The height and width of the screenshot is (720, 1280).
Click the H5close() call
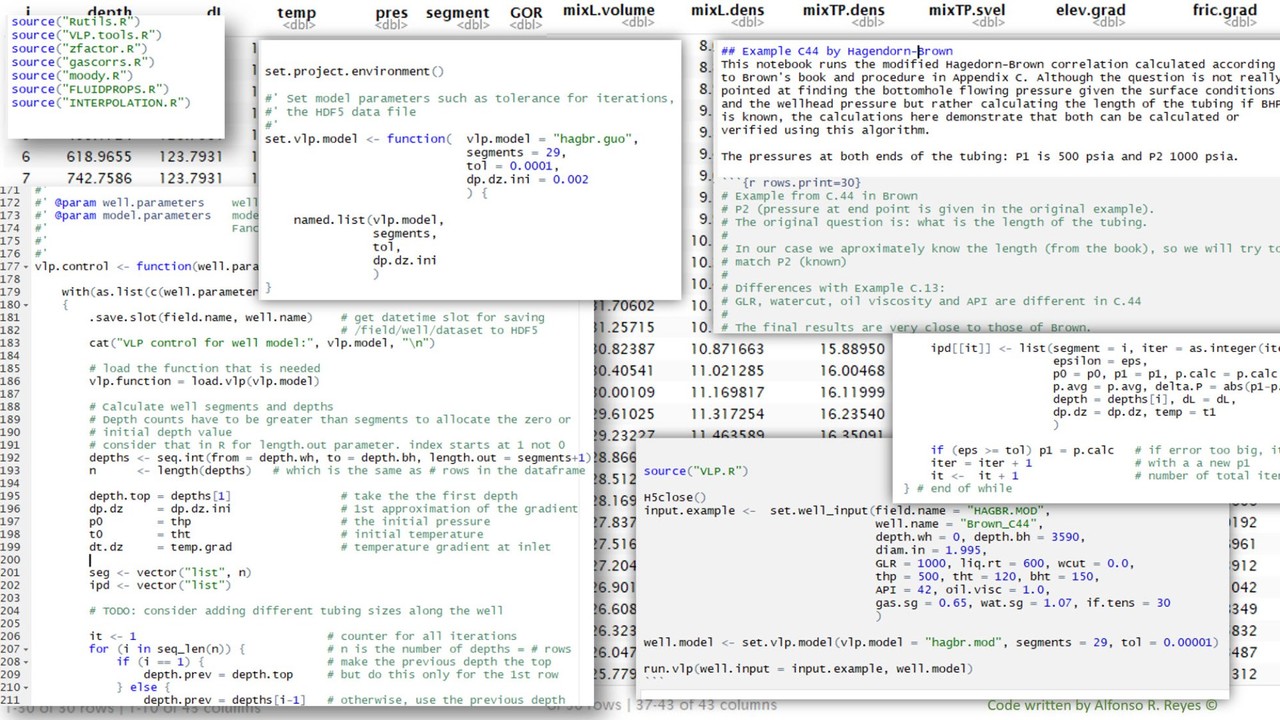[x=674, y=497]
